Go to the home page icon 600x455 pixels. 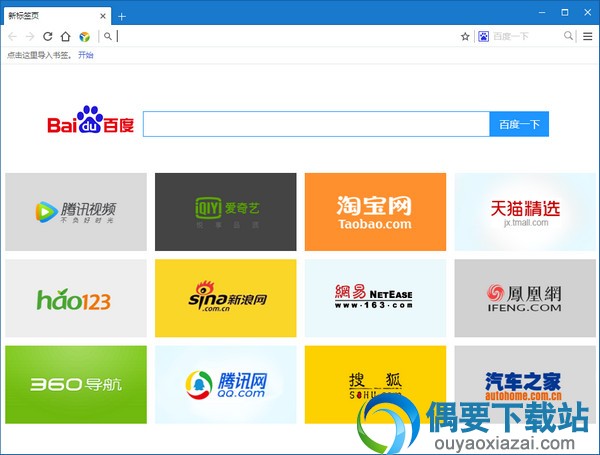[x=66, y=37]
